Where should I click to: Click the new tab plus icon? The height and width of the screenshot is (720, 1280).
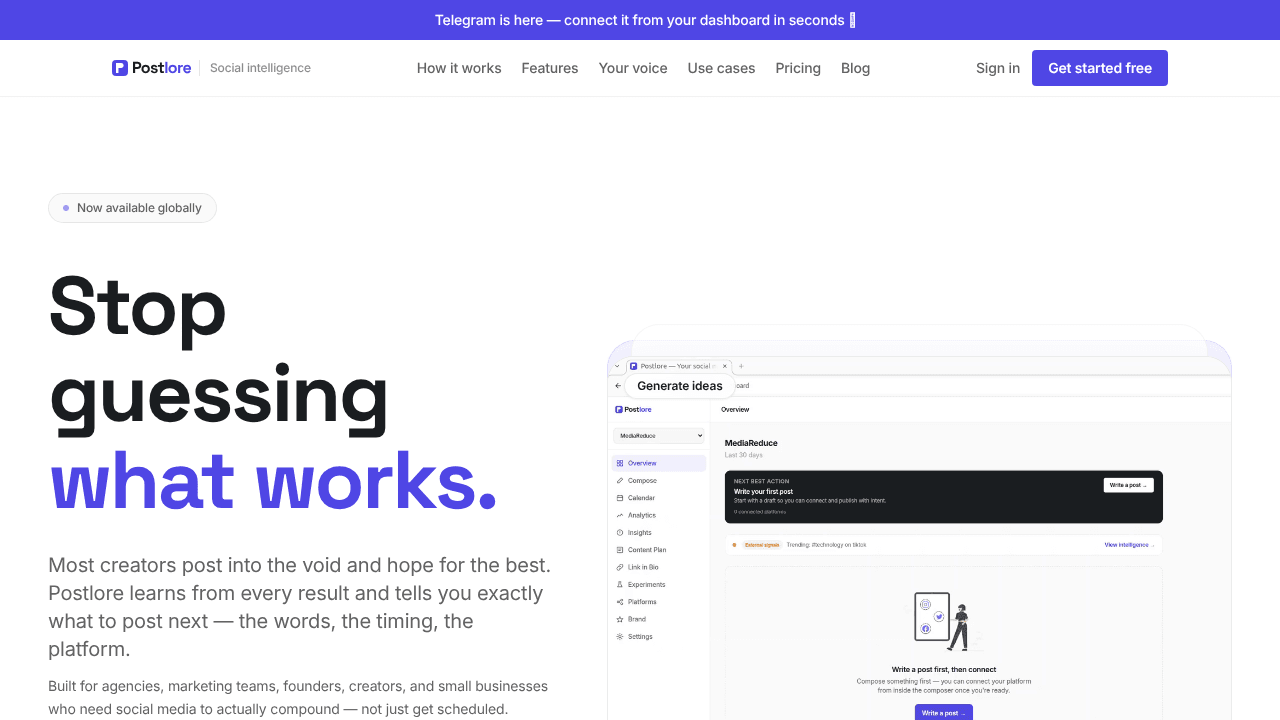(741, 366)
